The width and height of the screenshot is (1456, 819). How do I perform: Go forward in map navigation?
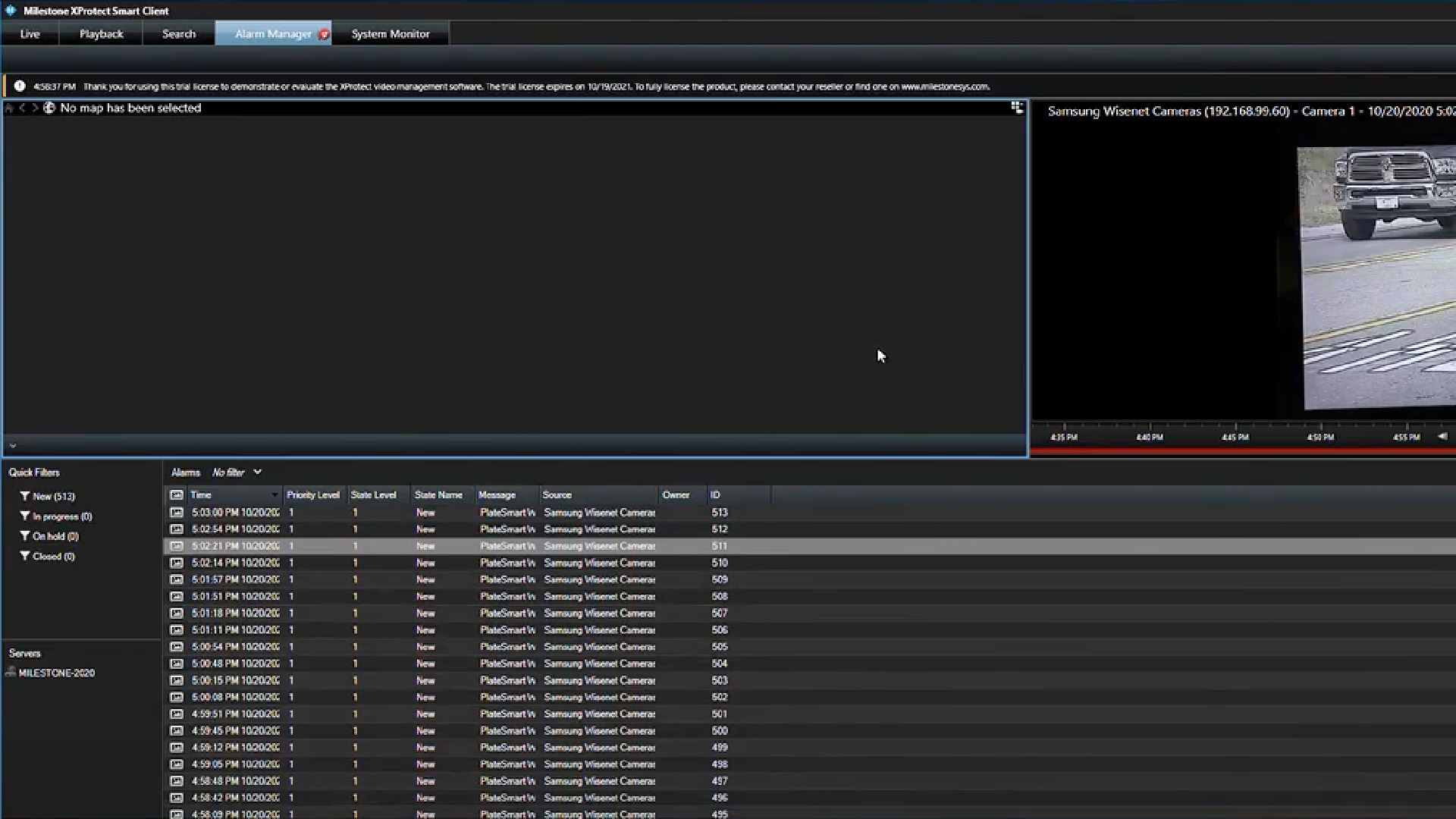35,108
